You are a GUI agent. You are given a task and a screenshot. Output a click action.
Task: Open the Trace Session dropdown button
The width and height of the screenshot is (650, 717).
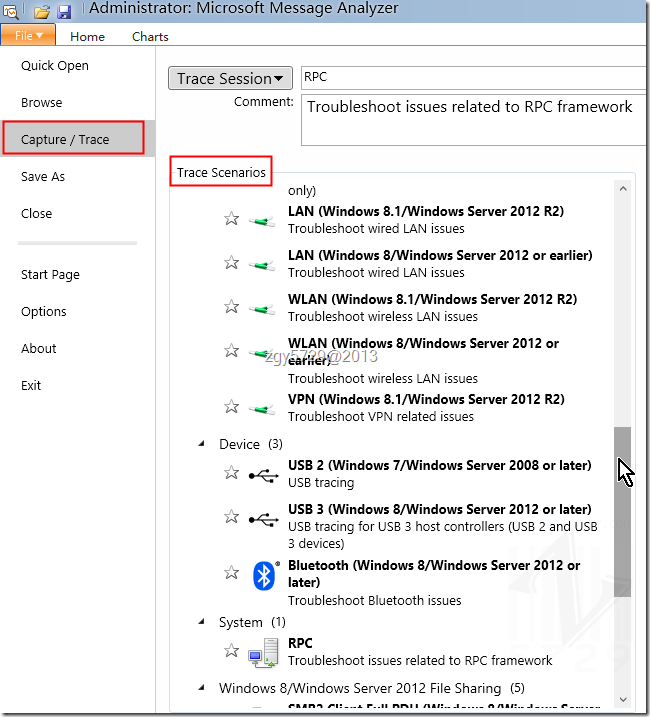(230, 78)
